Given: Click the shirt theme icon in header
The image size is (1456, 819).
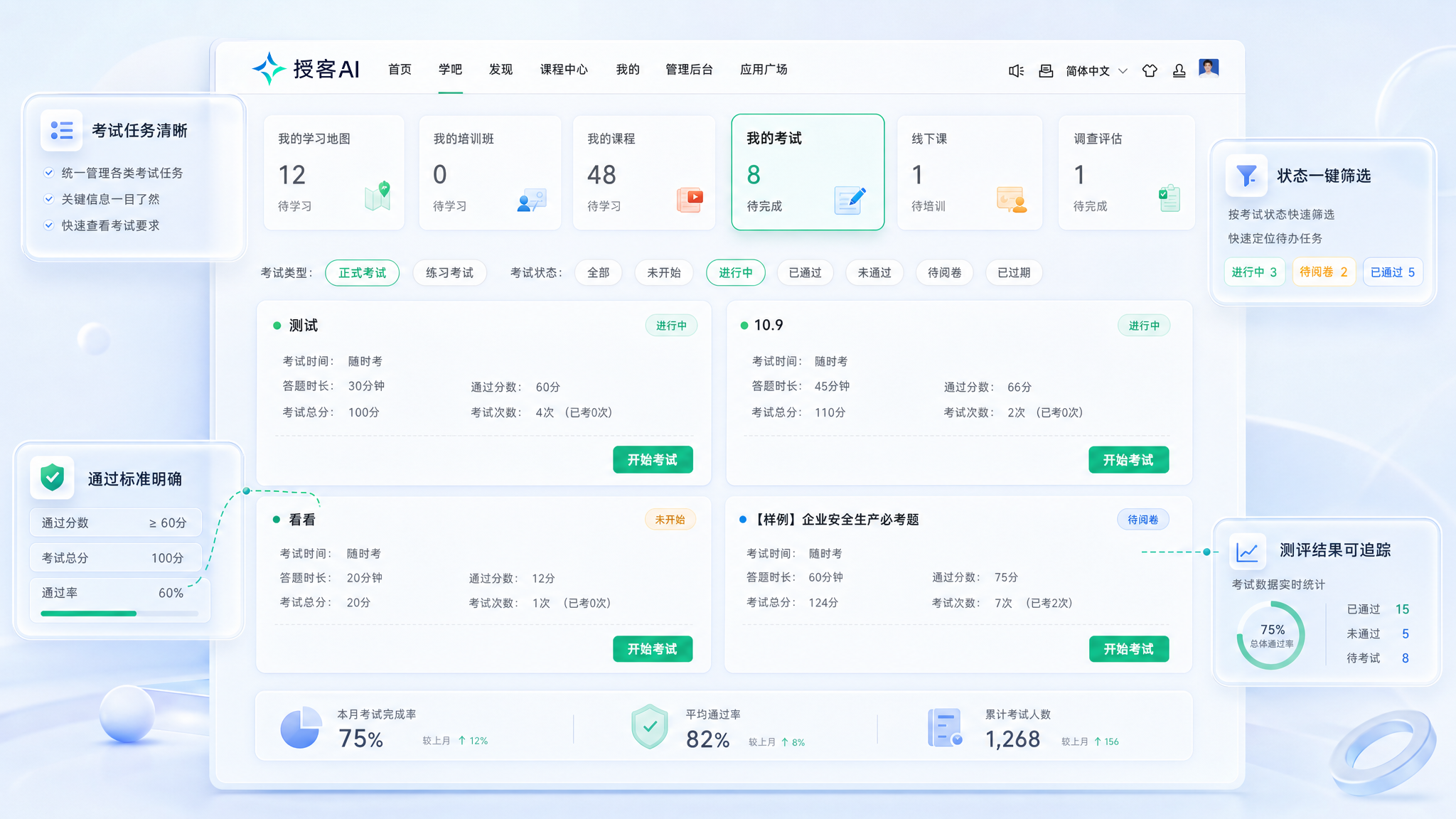Looking at the screenshot, I should [x=1150, y=70].
